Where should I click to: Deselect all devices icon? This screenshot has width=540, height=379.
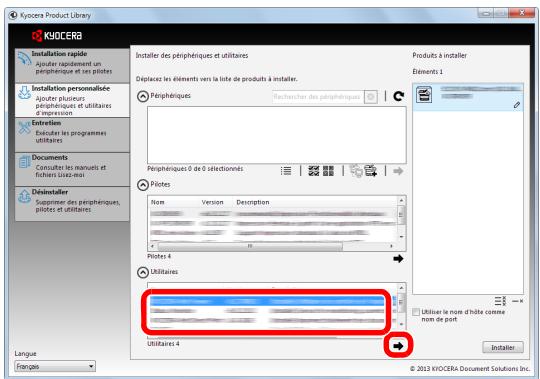click(328, 171)
